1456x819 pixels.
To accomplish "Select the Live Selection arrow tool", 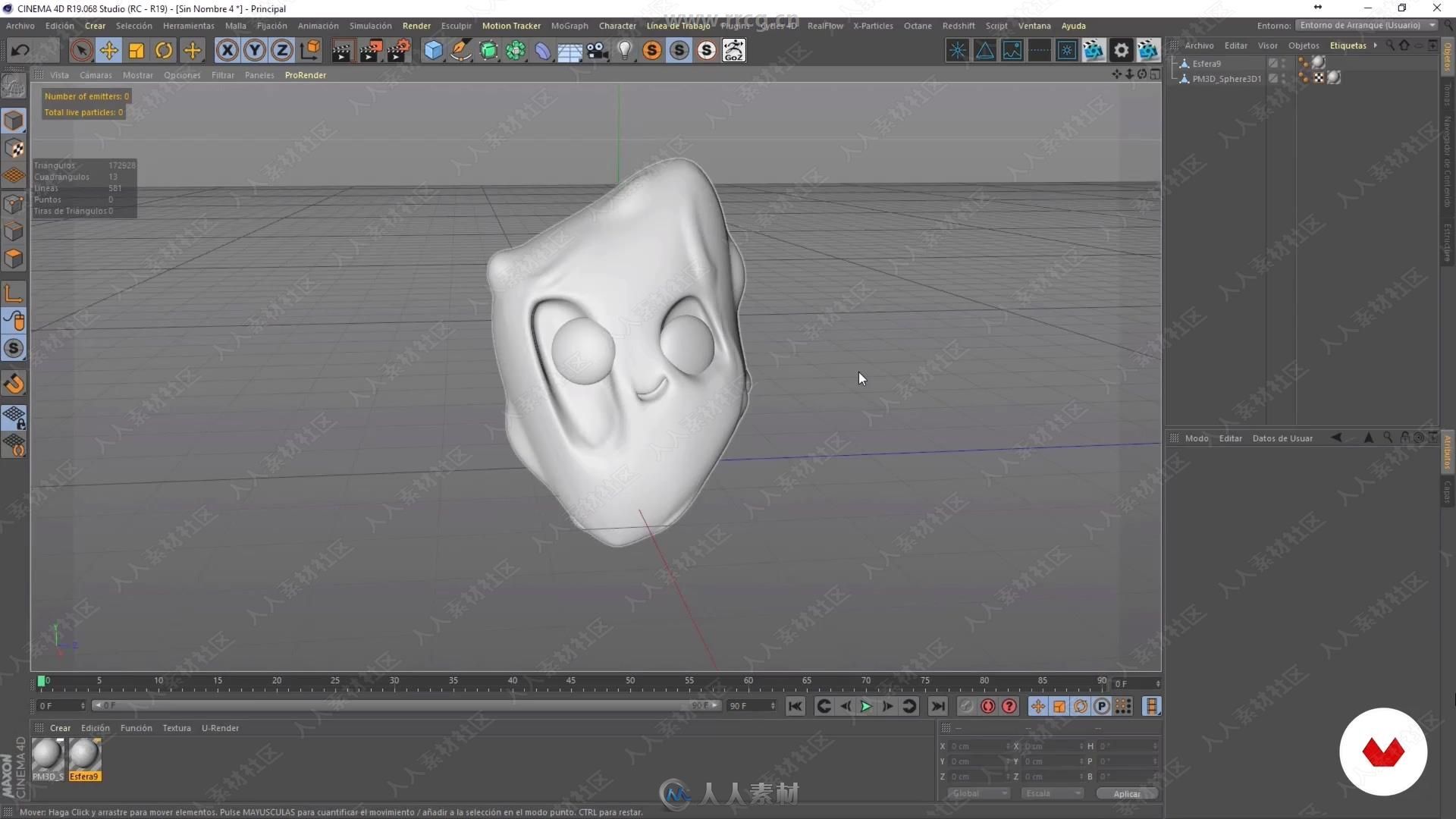I will pos(81,51).
